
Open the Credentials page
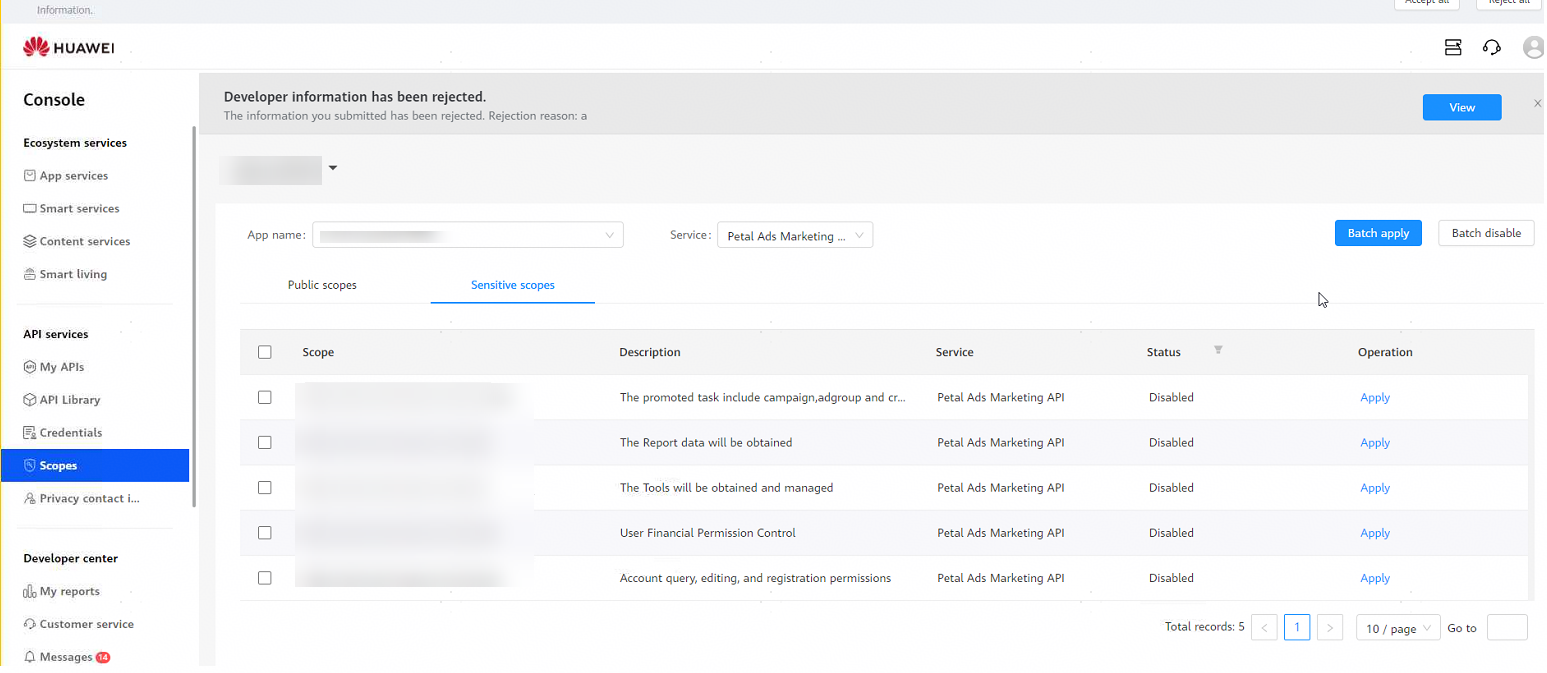click(70, 432)
